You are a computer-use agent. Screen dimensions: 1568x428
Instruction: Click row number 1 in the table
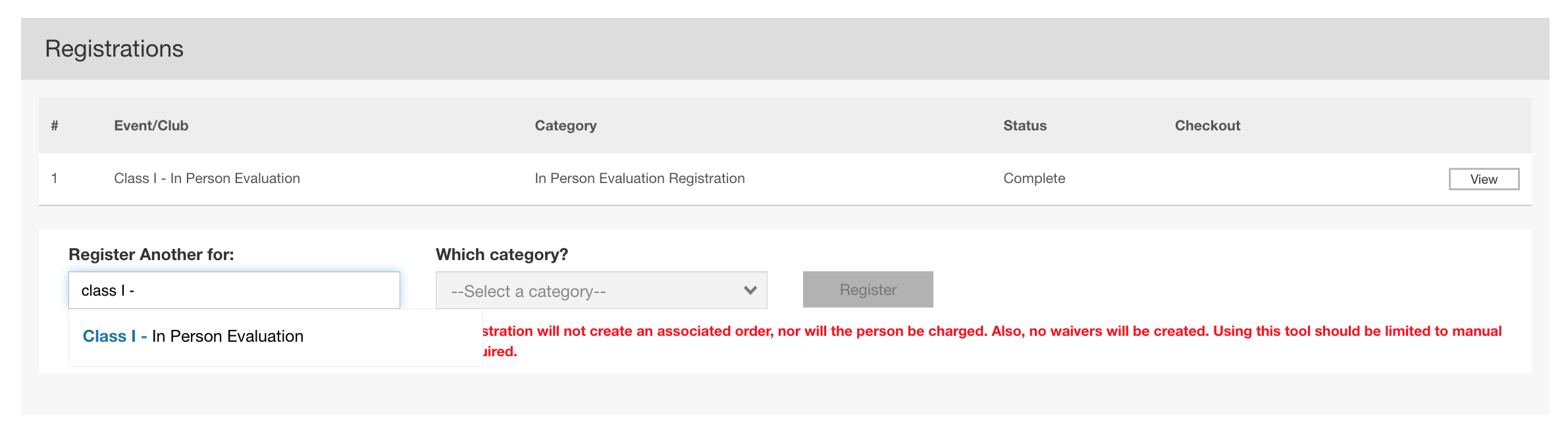[x=55, y=178]
